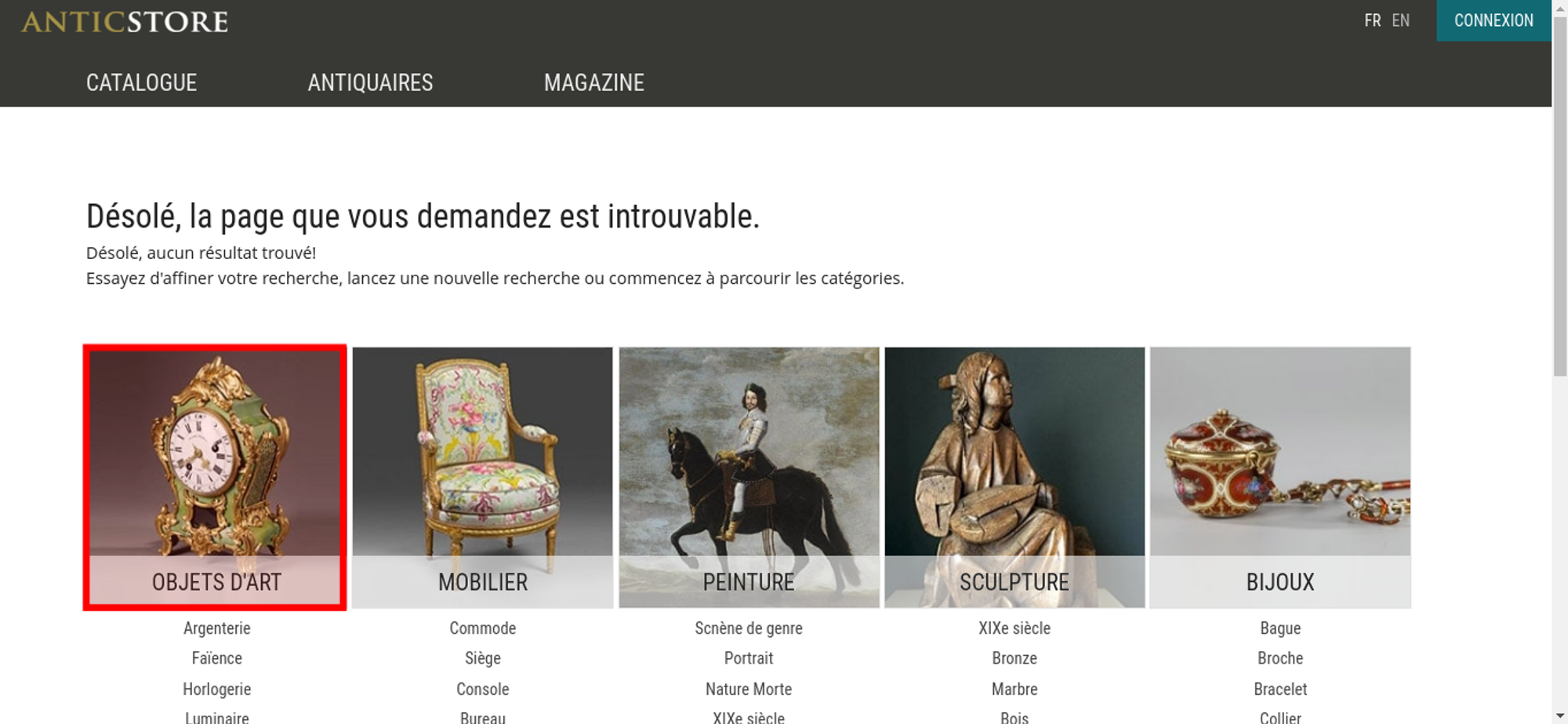The width and height of the screenshot is (1568, 724).
Task: Open the Sculpture category thumbnail
Action: tap(1014, 477)
